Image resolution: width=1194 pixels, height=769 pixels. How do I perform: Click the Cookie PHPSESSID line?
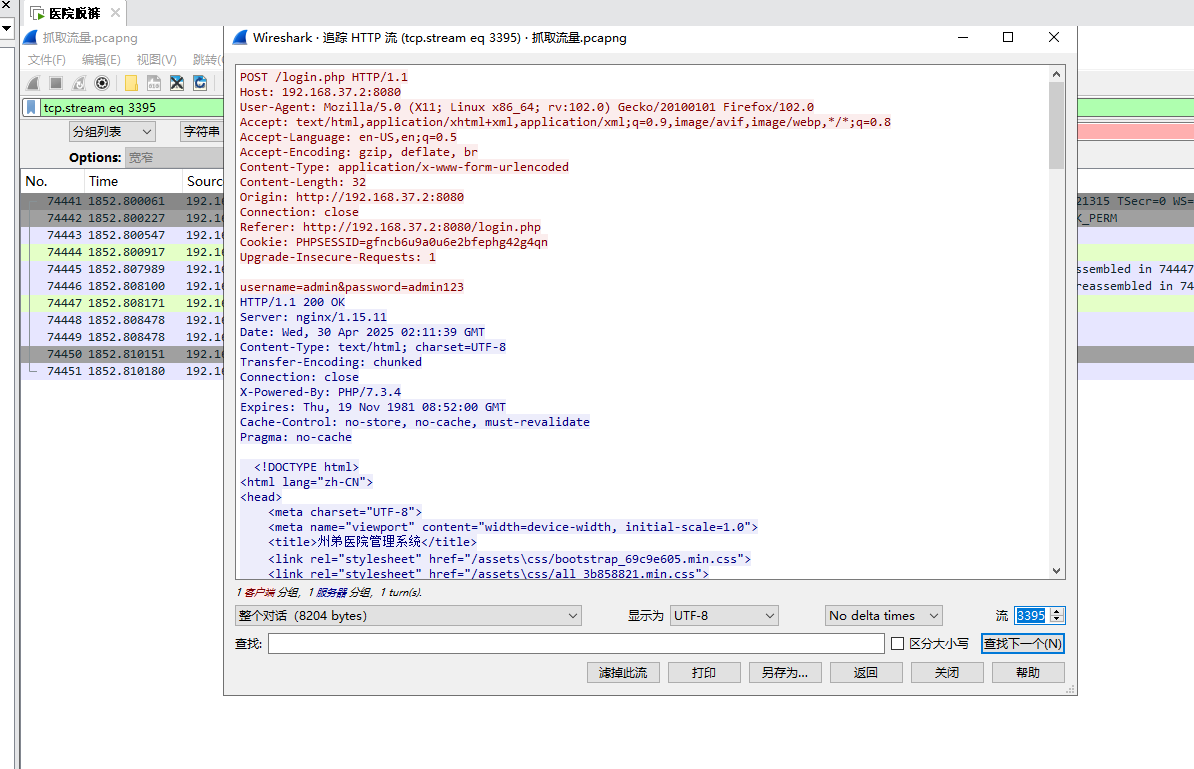[394, 242]
